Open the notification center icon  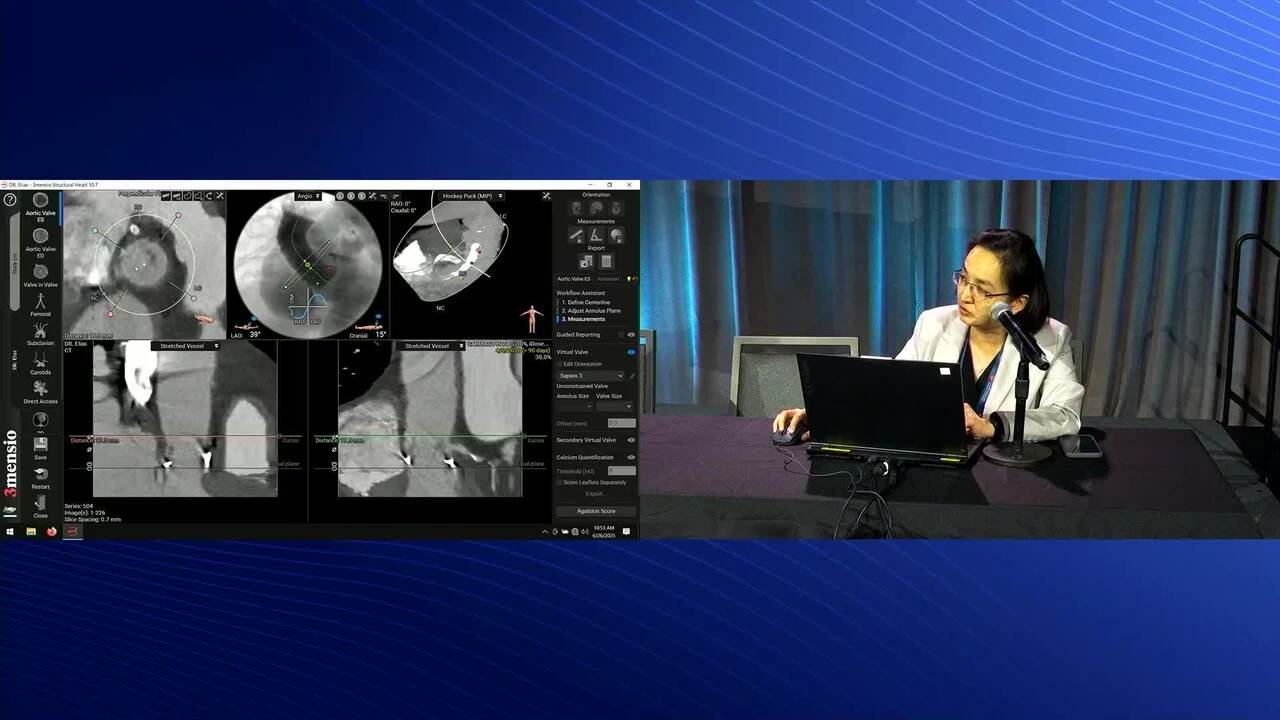[x=626, y=532]
